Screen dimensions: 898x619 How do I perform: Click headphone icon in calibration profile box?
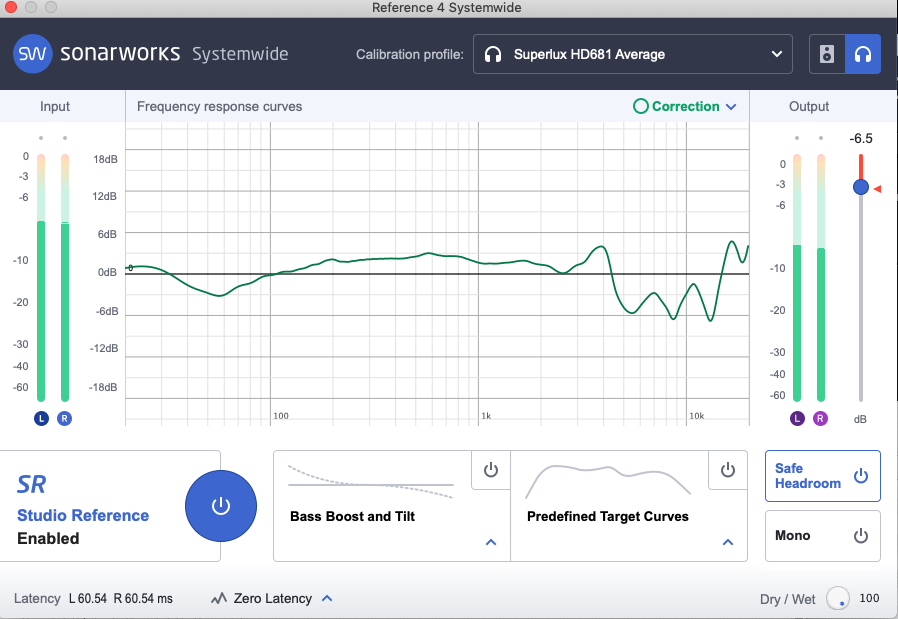493,54
